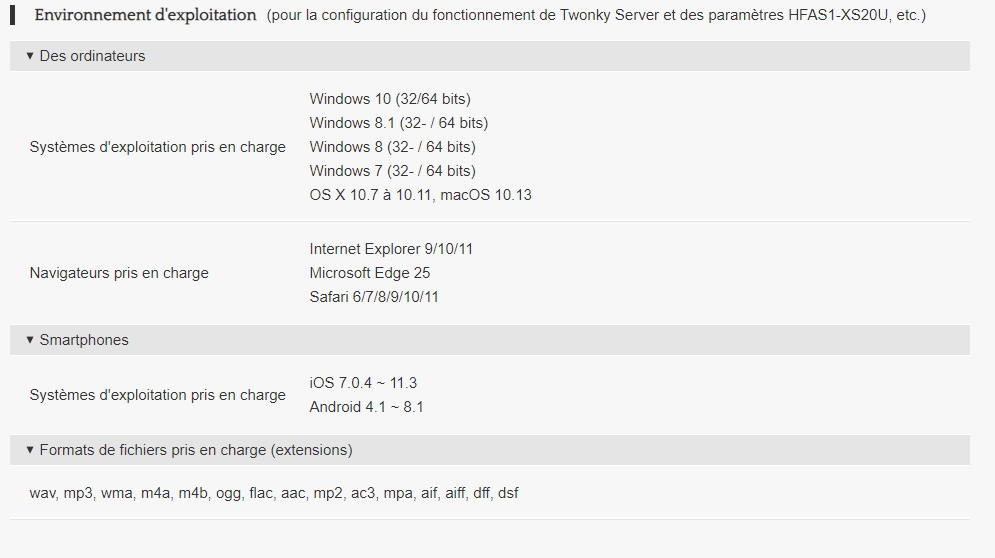Viewport: 995px width, 558px height.
Task: Collapse the Formats de fichiers triangle
Action: pyautogui.click(x=30, y=449)
